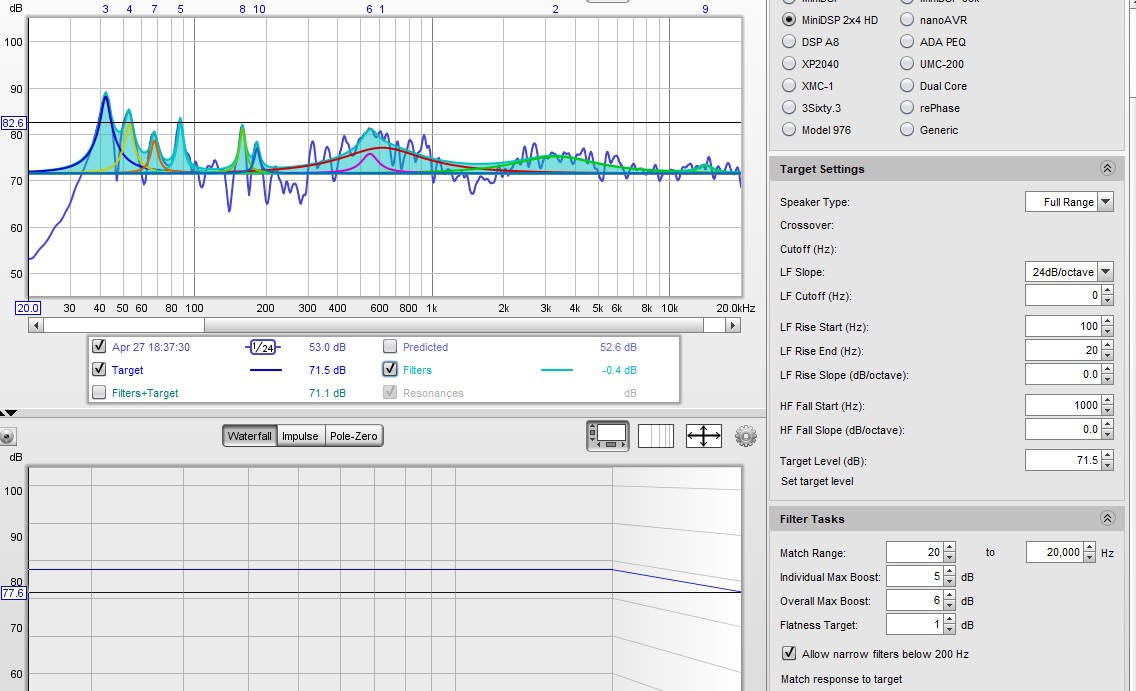The image size is (1136, 691).
Task: Click Match response to target
Action: point(841,679)
